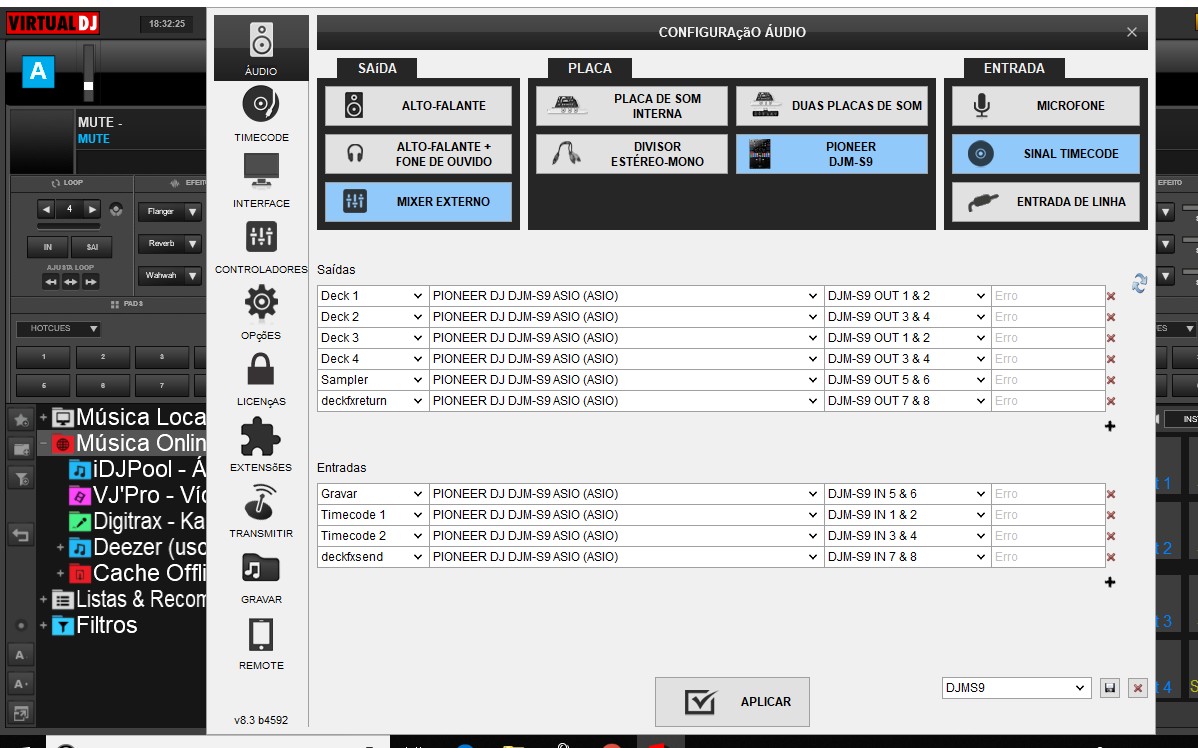Open the Sampler output type dropdown
The height and width of the screenshot is (748, 1198).
pyautogui.click(x=373, y=380)
